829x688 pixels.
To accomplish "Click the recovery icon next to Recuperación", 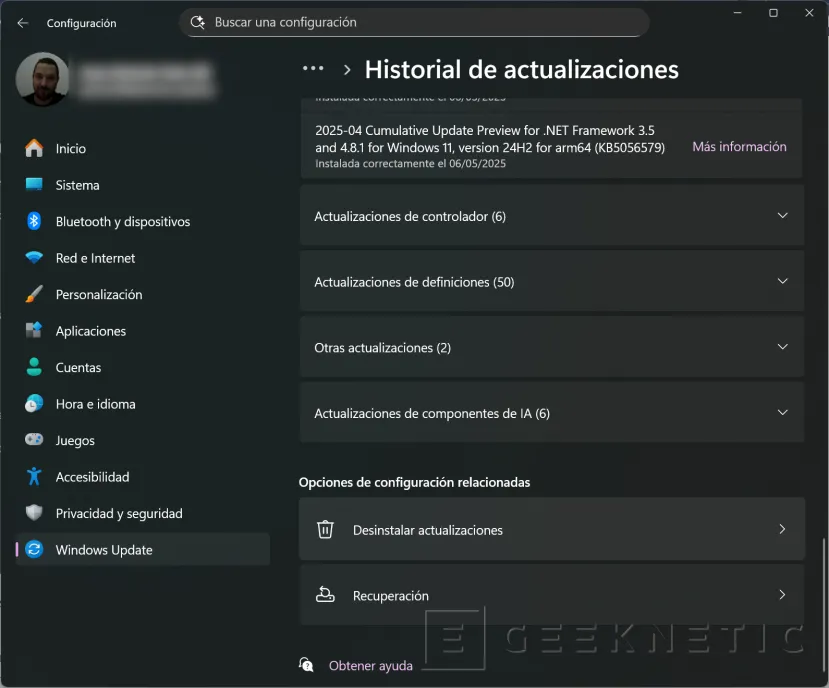I will click(325, 595).
